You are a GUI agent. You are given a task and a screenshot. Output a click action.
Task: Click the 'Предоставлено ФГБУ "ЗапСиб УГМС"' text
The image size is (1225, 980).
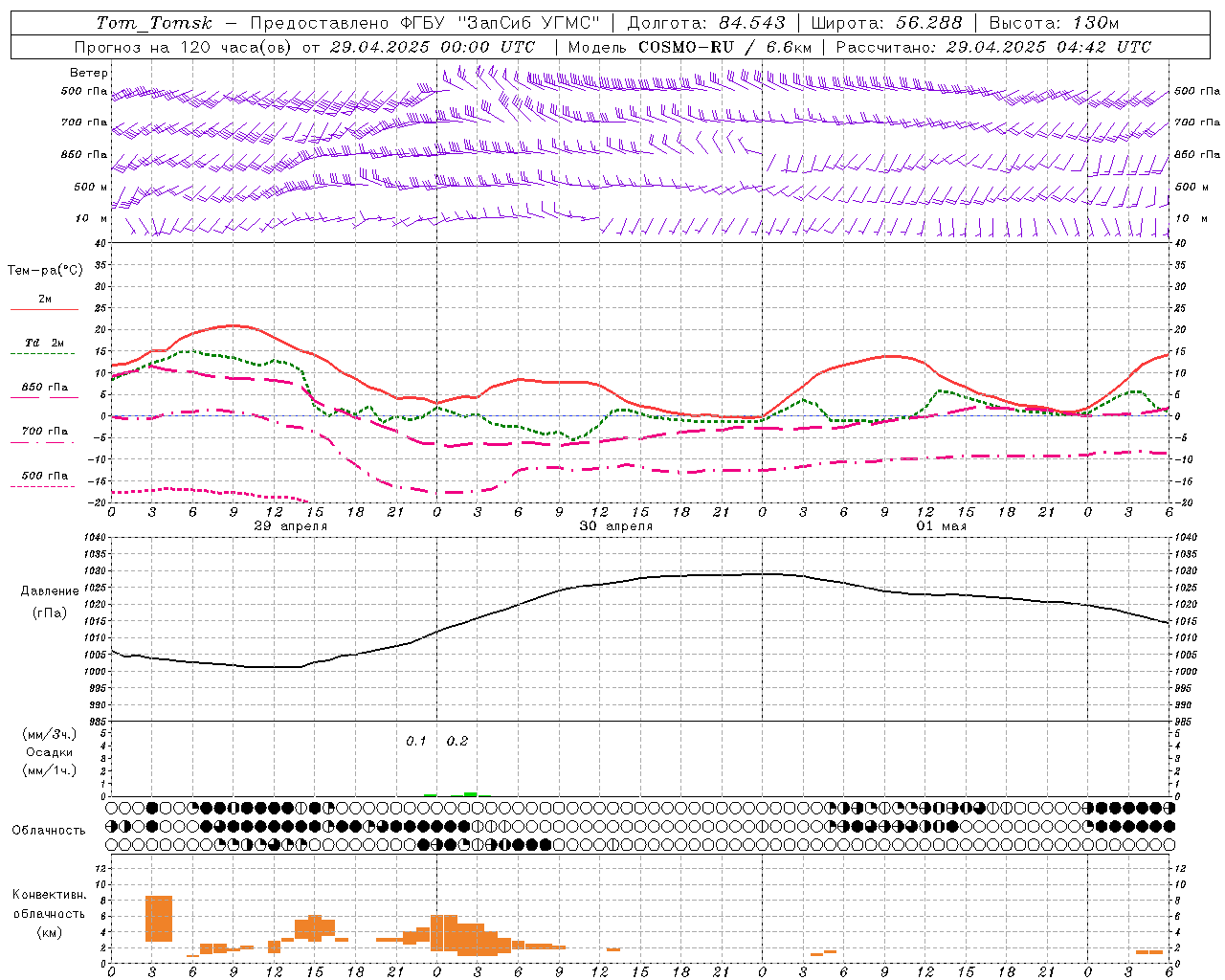tap(425, 23)
